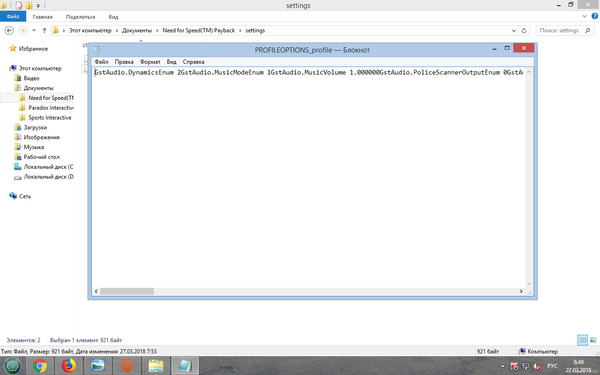The width and height of the screenshot is (600, 375).
Task: Open Изображения in navigation pane
Action: pyautogui.click(x=41, y=137)
